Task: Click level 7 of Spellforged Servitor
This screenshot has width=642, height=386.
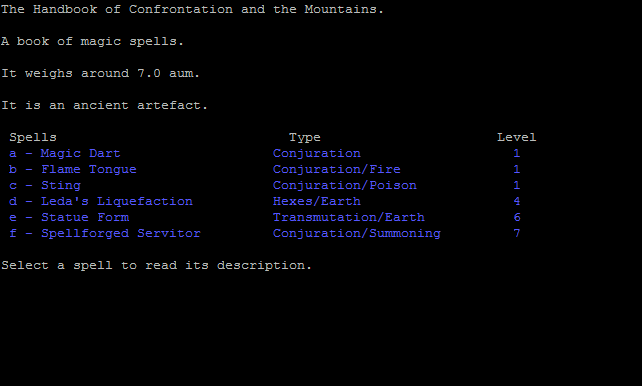Action: click(517, 233)
